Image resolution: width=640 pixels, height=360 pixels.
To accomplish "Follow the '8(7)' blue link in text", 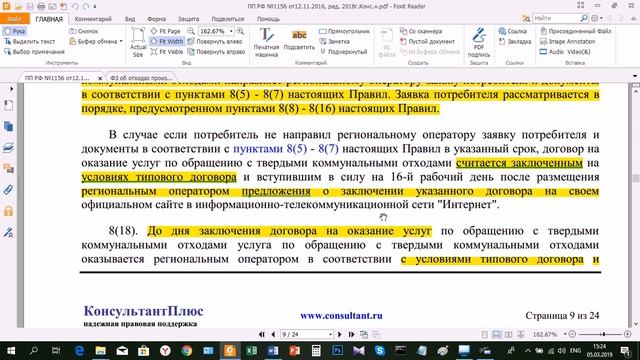I will click(328, 149).
